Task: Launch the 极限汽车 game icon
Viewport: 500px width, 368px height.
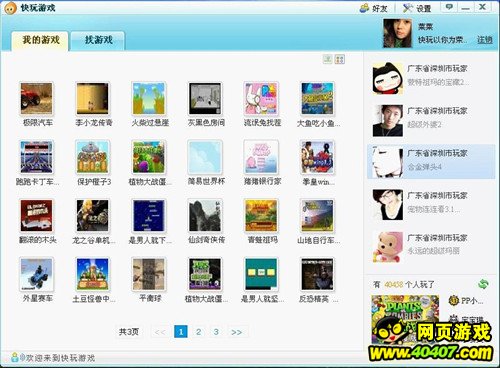Action: click(x=36, y=99)
